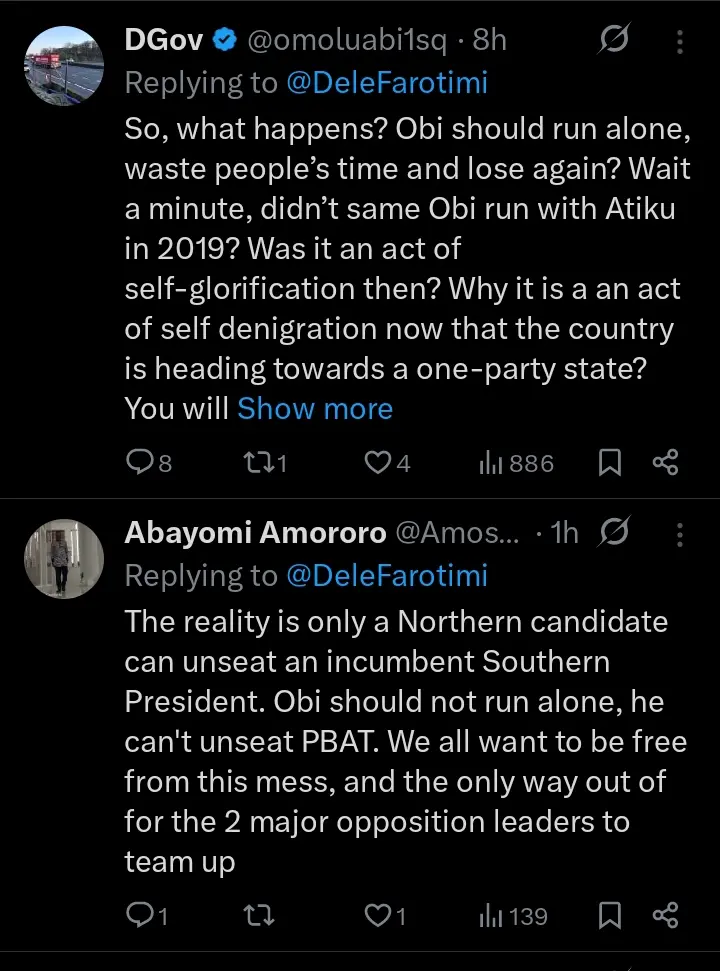Open more options for DGov's tweet
Image resolution: width=720 pixels, height=971 pixels.
[x=680, y=40]
